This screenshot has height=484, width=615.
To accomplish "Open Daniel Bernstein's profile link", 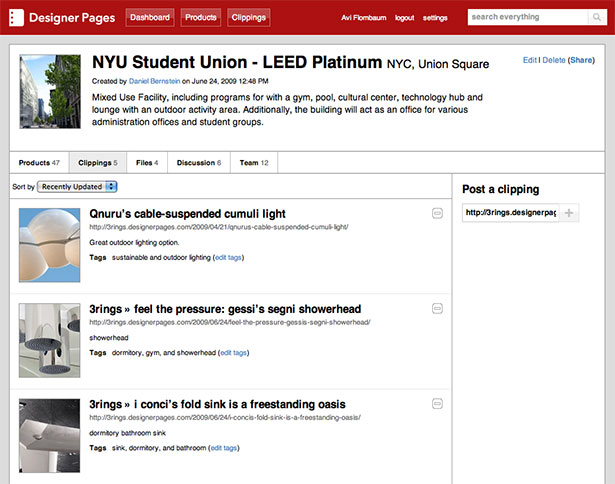I will click(155, 81).
